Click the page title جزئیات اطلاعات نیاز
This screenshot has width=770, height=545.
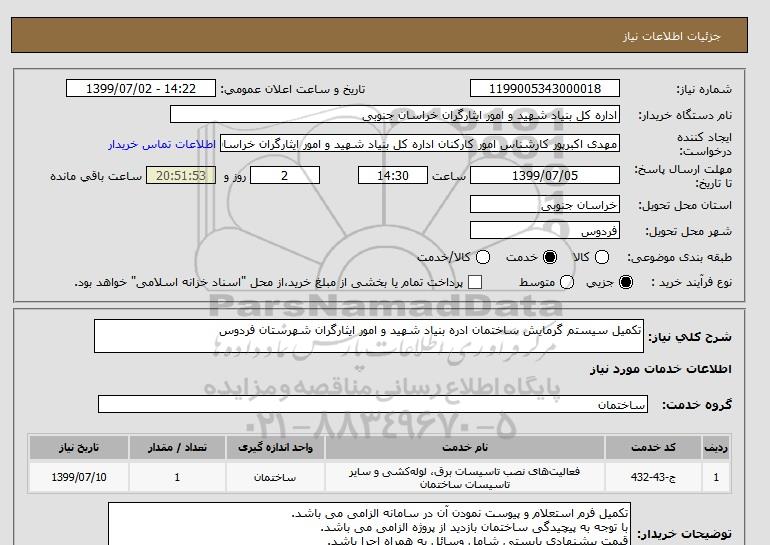(x=671, y=36)
